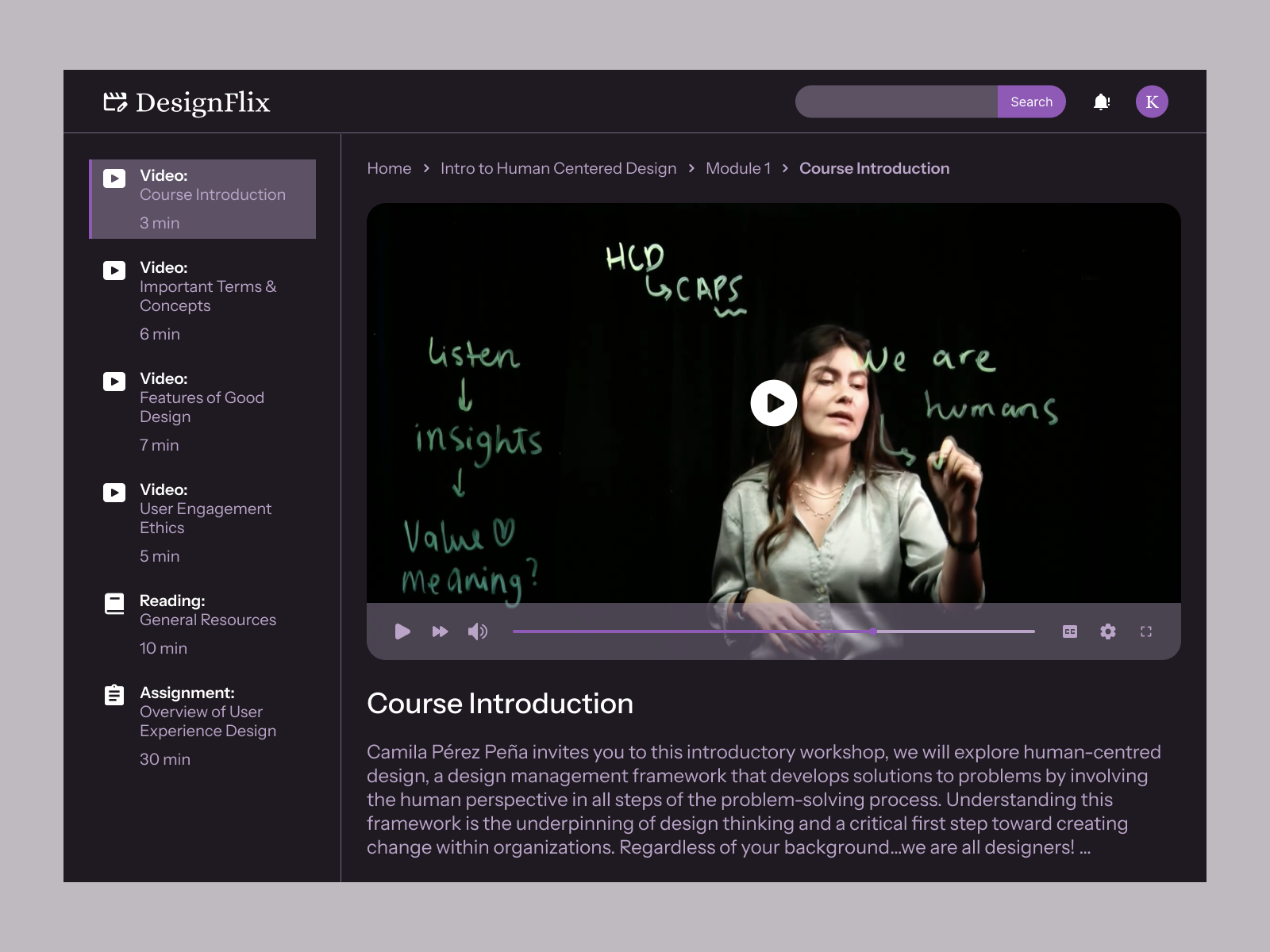Click the video progress bar to seek

pyautogui.click(x=774, y=631)
